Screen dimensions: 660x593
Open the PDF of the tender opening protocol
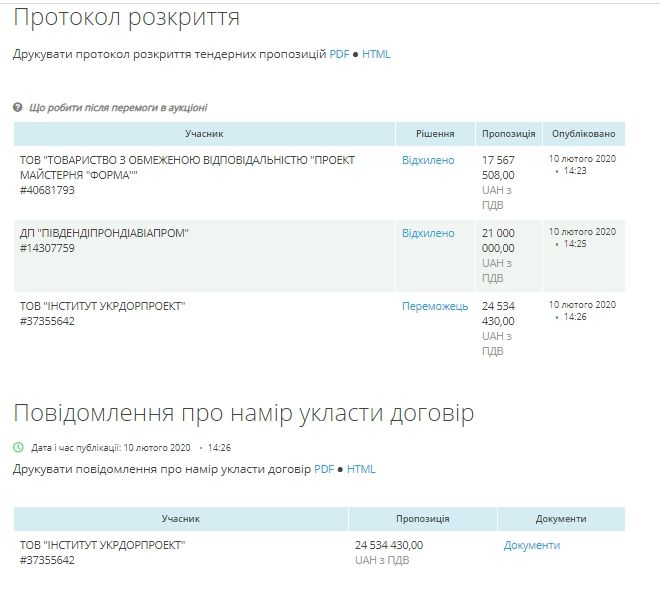pyautogui.click(x=339, y=54)
